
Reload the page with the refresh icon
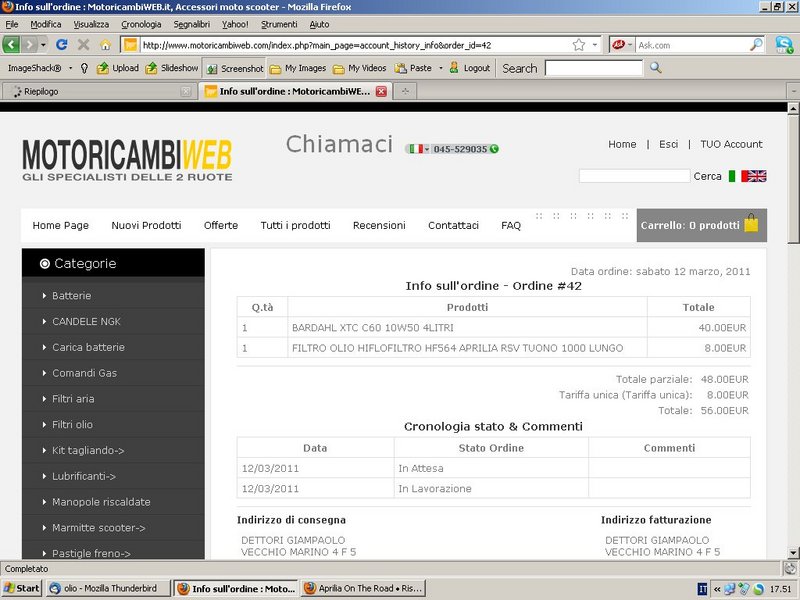pos(62,45)
